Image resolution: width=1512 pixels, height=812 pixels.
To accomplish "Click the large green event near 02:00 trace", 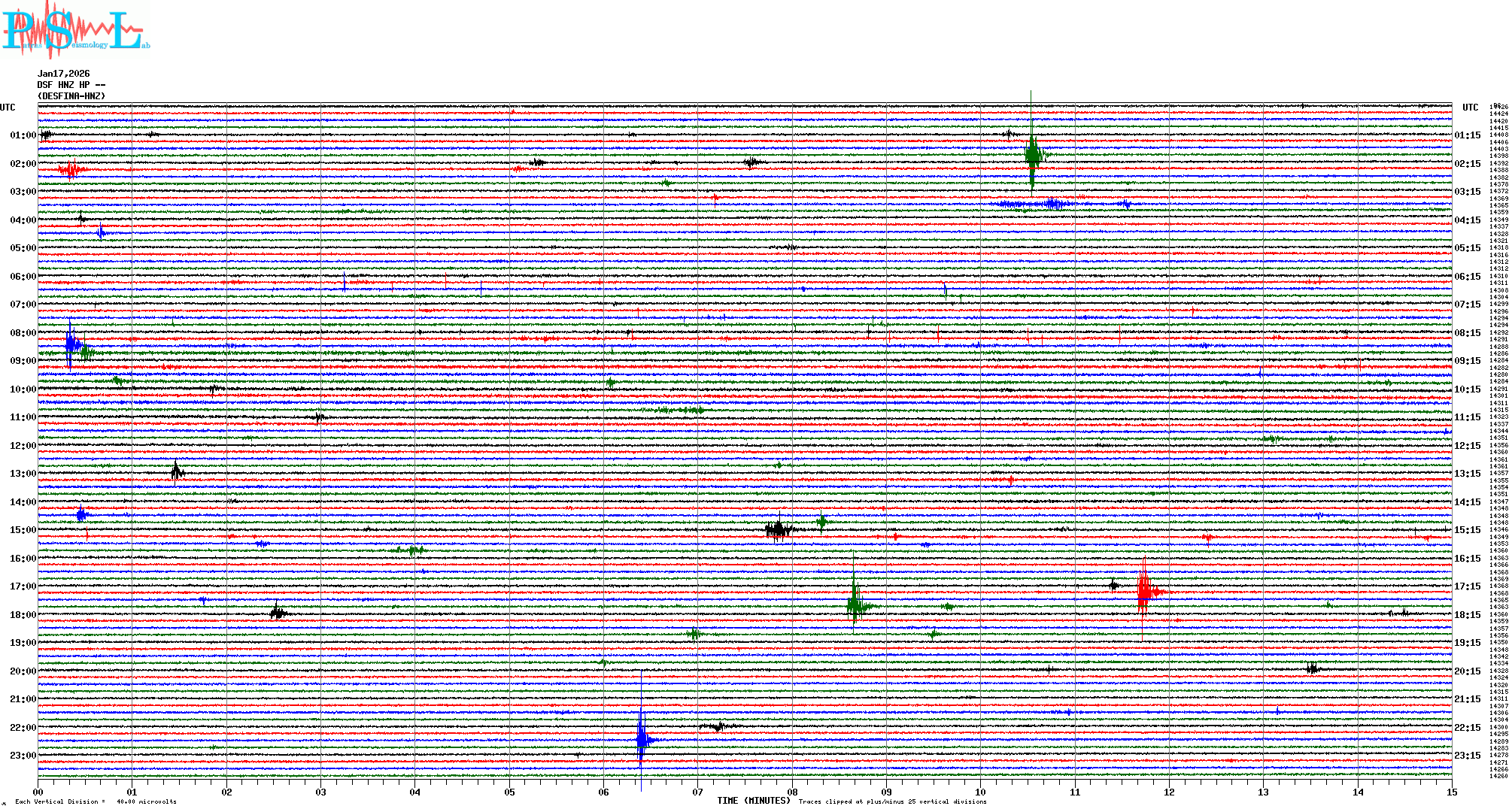I will pyautogui.click(x=1032, y=154).
